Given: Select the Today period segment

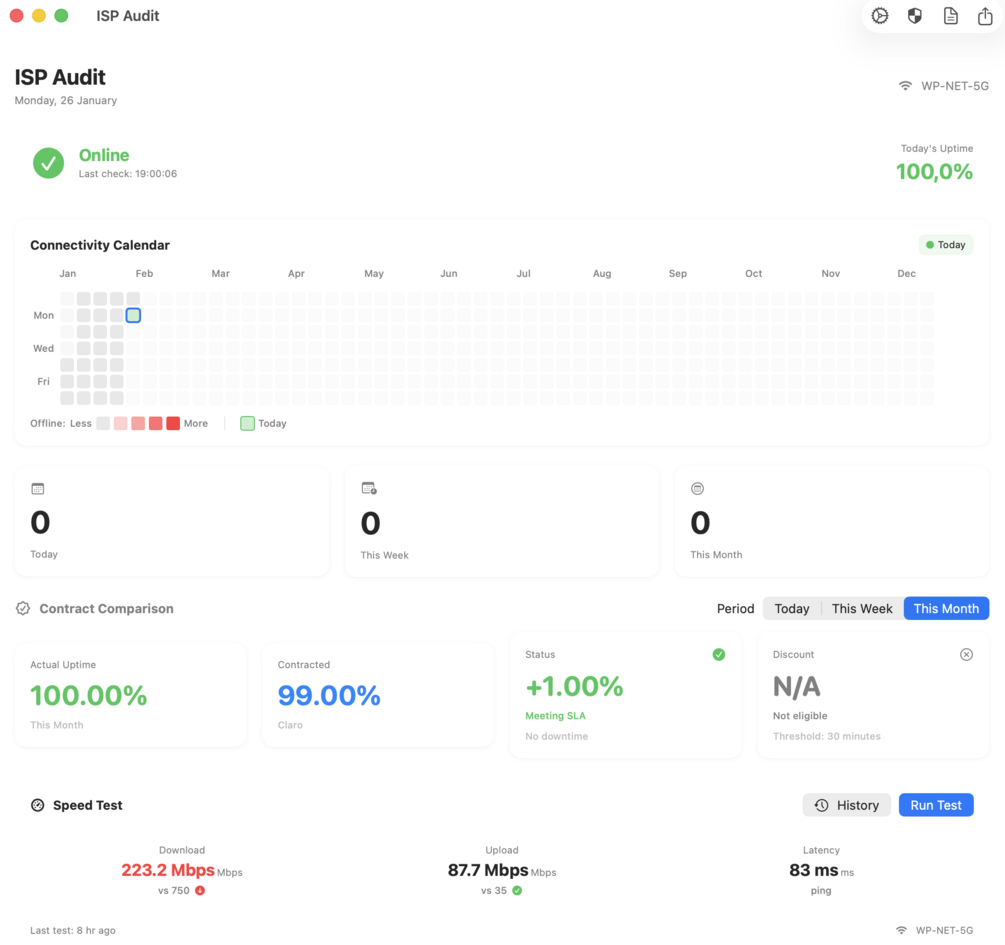Looking at the screenshot, I should (792, 608).
